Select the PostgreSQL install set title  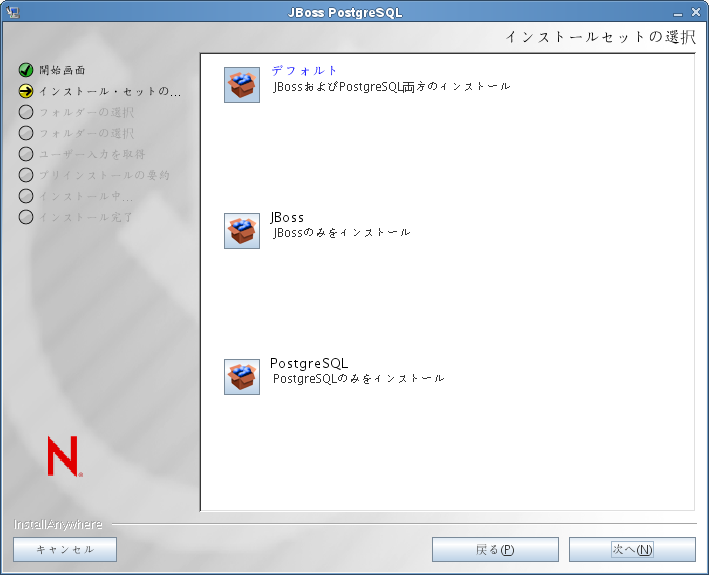(309, 363)
